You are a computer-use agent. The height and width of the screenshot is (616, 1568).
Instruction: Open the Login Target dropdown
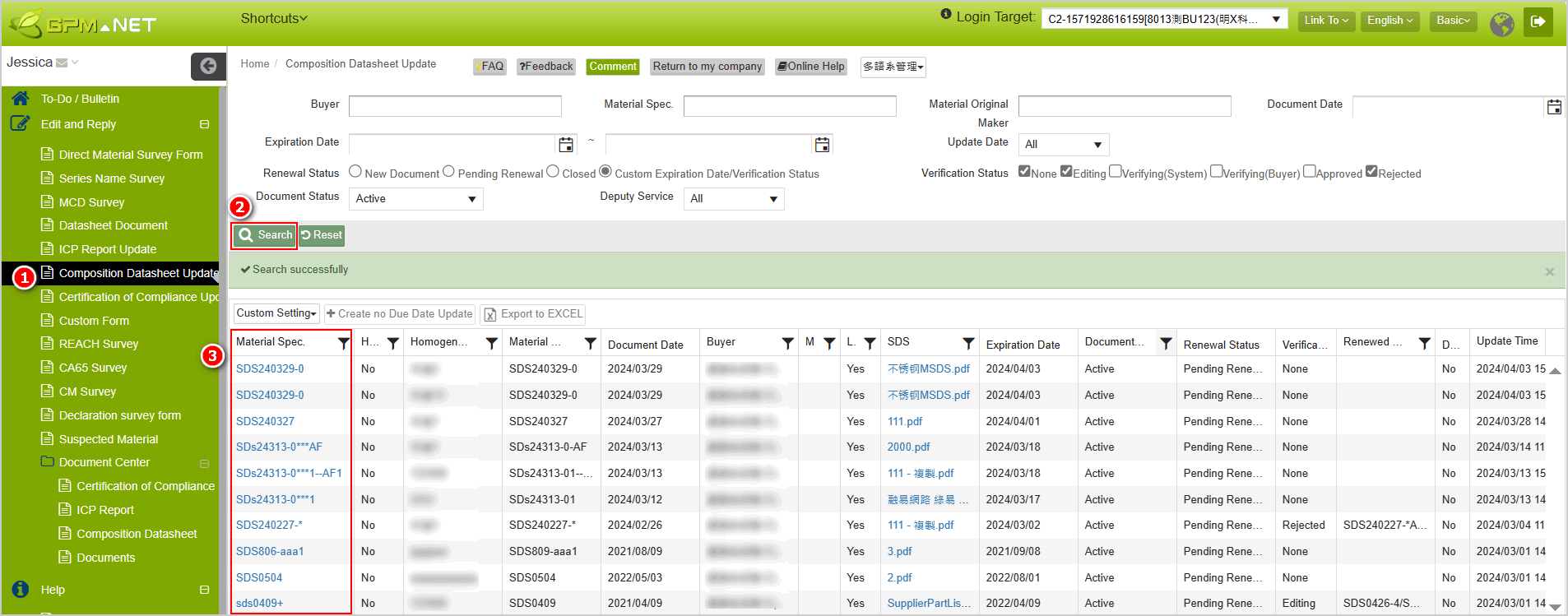(x=1165, y=19)
